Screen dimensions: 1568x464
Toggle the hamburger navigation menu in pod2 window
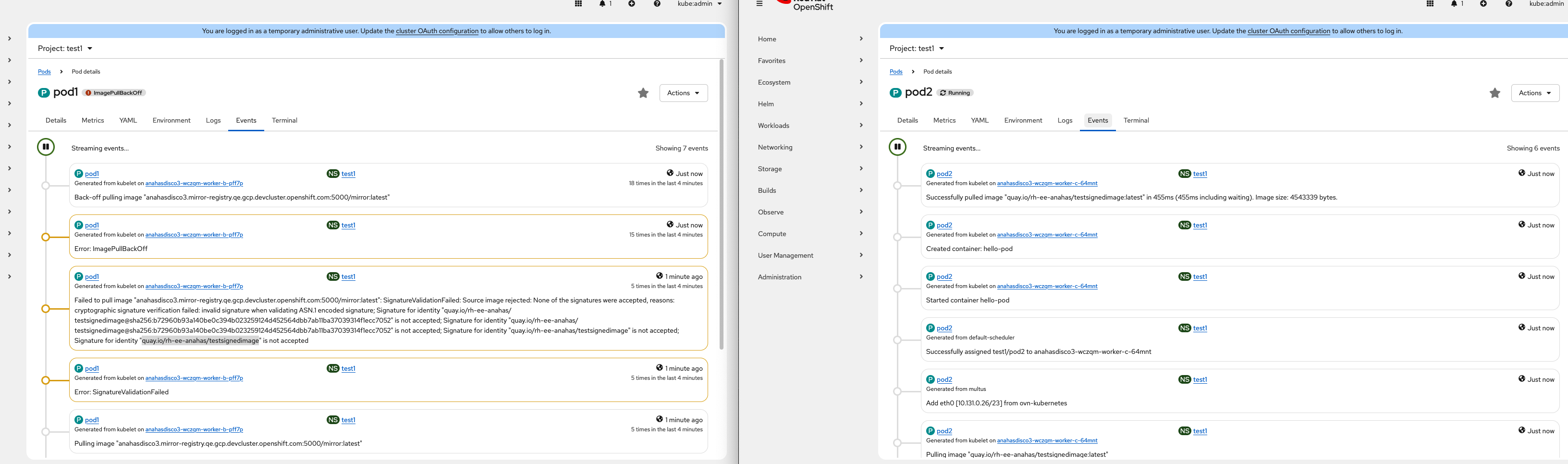coord(759,4)
